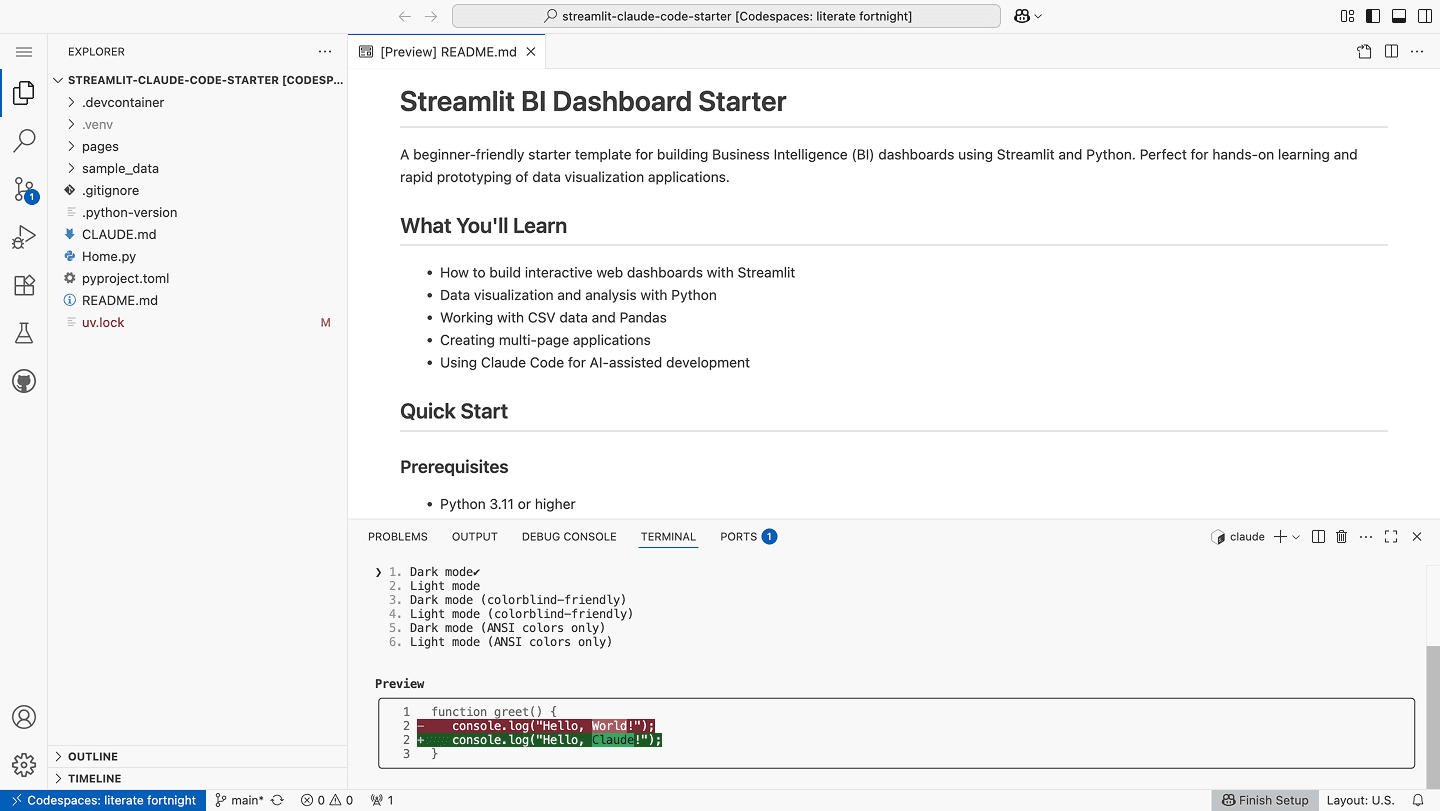This screenshot has width=1440, height=811.
Task: Maximize the terminal panel size
Action: point(1391,537)
